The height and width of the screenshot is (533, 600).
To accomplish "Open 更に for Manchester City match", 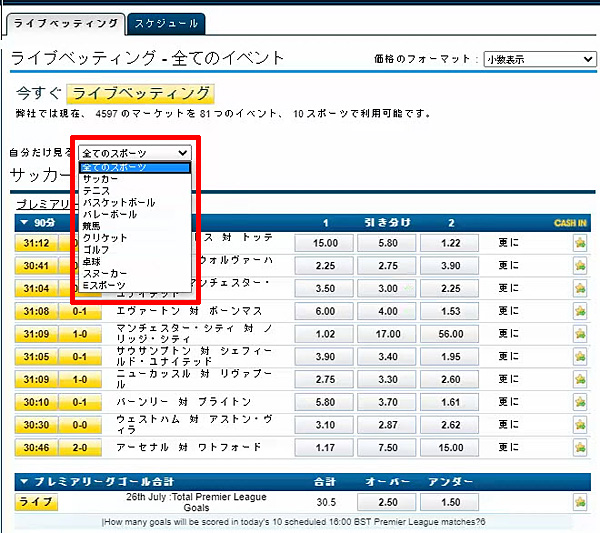I will click(509, 333).
